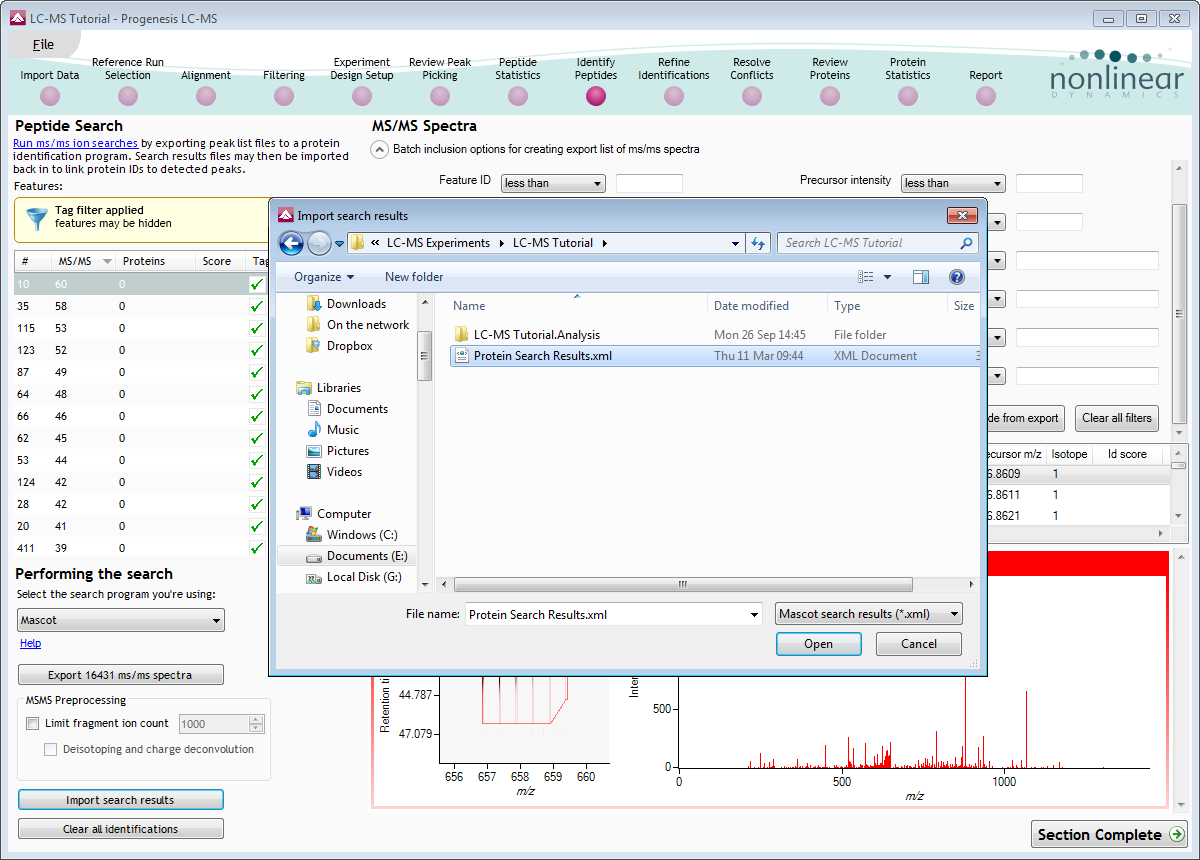Screen dimensions: 1200x860
Task: Toggle the tag checkmark for feature 123
Action: (257, 350)
